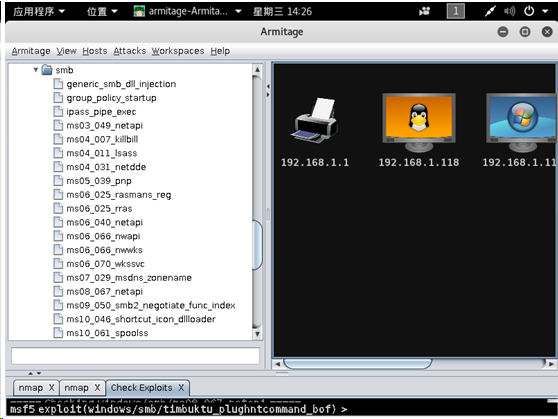
Task: Open the 应用程序 applications dropdown
Action: (39, 11)
